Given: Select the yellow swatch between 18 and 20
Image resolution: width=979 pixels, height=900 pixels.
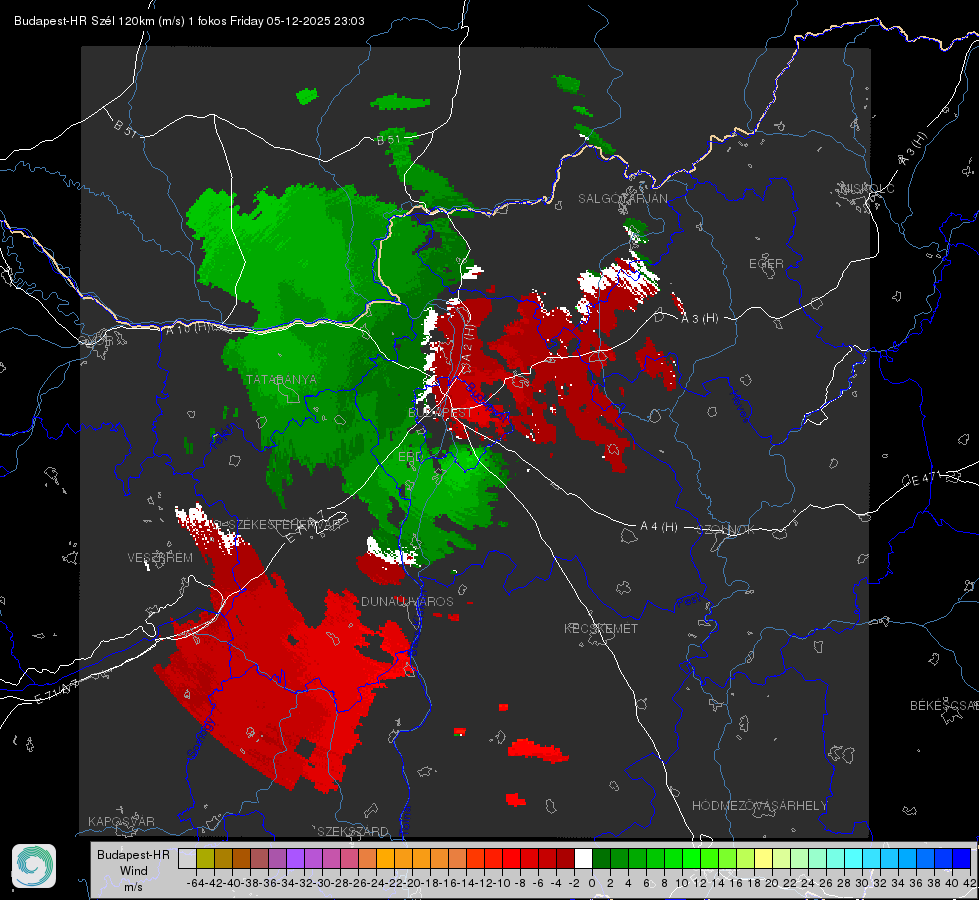Looking at the screenshot, I should point(763,858).
